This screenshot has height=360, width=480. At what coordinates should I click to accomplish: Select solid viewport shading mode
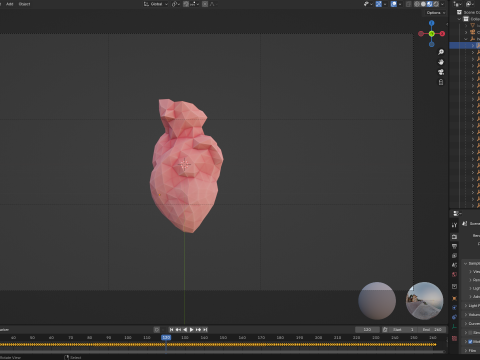[x=423, y=4]
